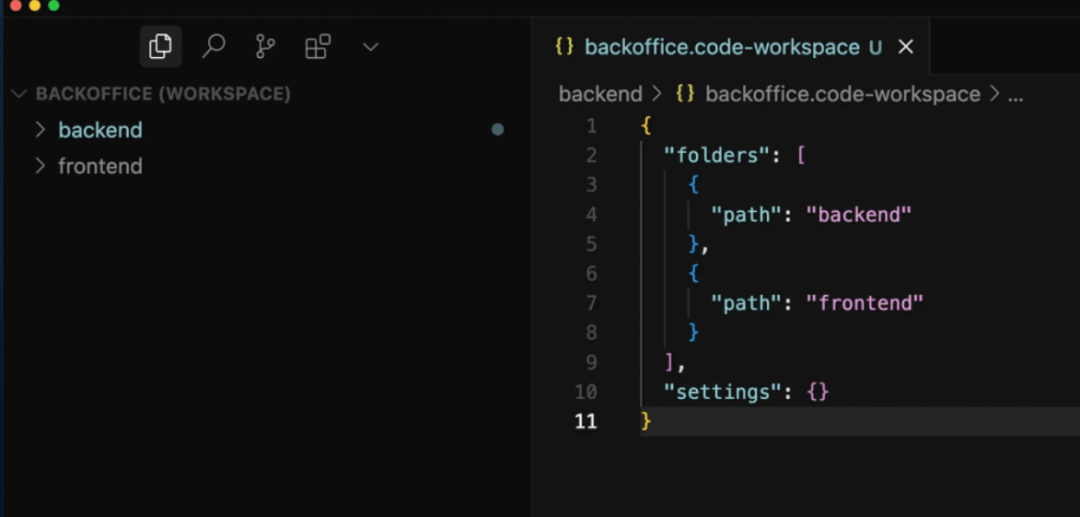
Task: Click the backoffice.code-workspace breadcrumb text
Action: click(842, 94)
